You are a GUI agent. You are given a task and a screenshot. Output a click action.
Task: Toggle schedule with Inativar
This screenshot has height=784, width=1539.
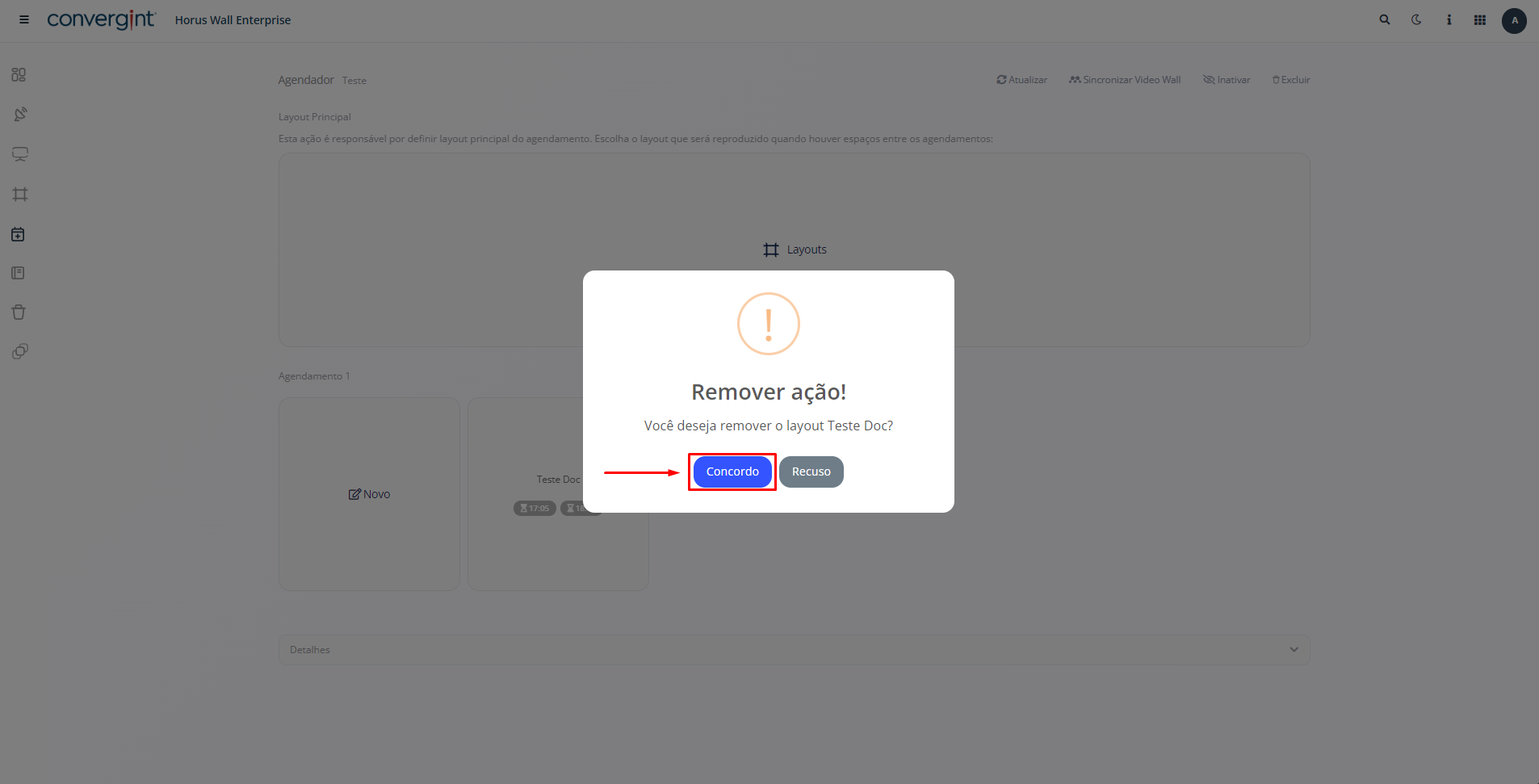(x=1227, y=80)
